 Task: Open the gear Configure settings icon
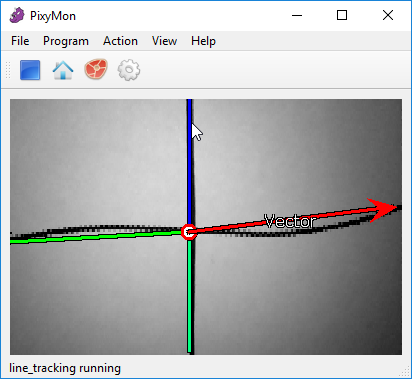click(129, 70)
